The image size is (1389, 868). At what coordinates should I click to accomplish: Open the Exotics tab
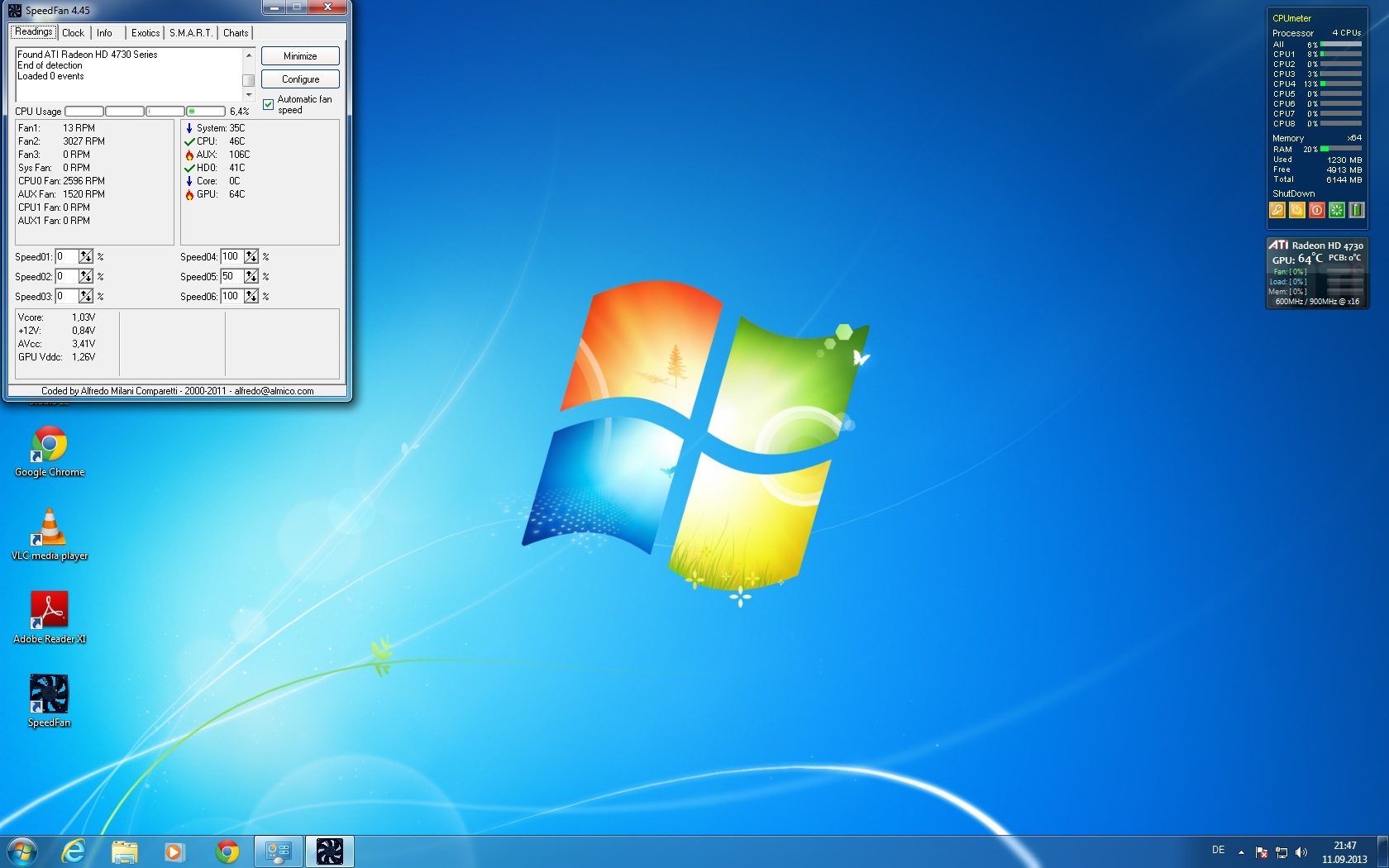point(146,33)
